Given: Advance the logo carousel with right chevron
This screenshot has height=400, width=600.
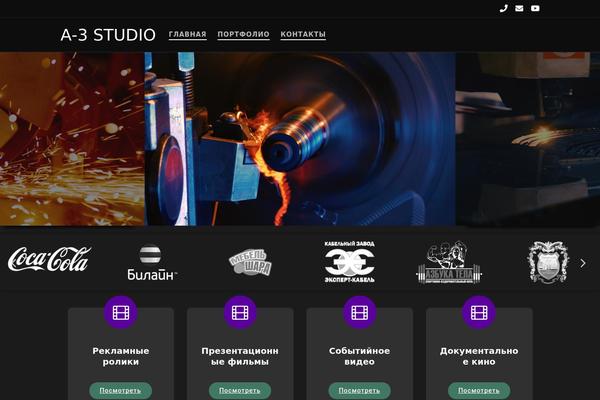Looking at the screenshot, I should [583, 263].
